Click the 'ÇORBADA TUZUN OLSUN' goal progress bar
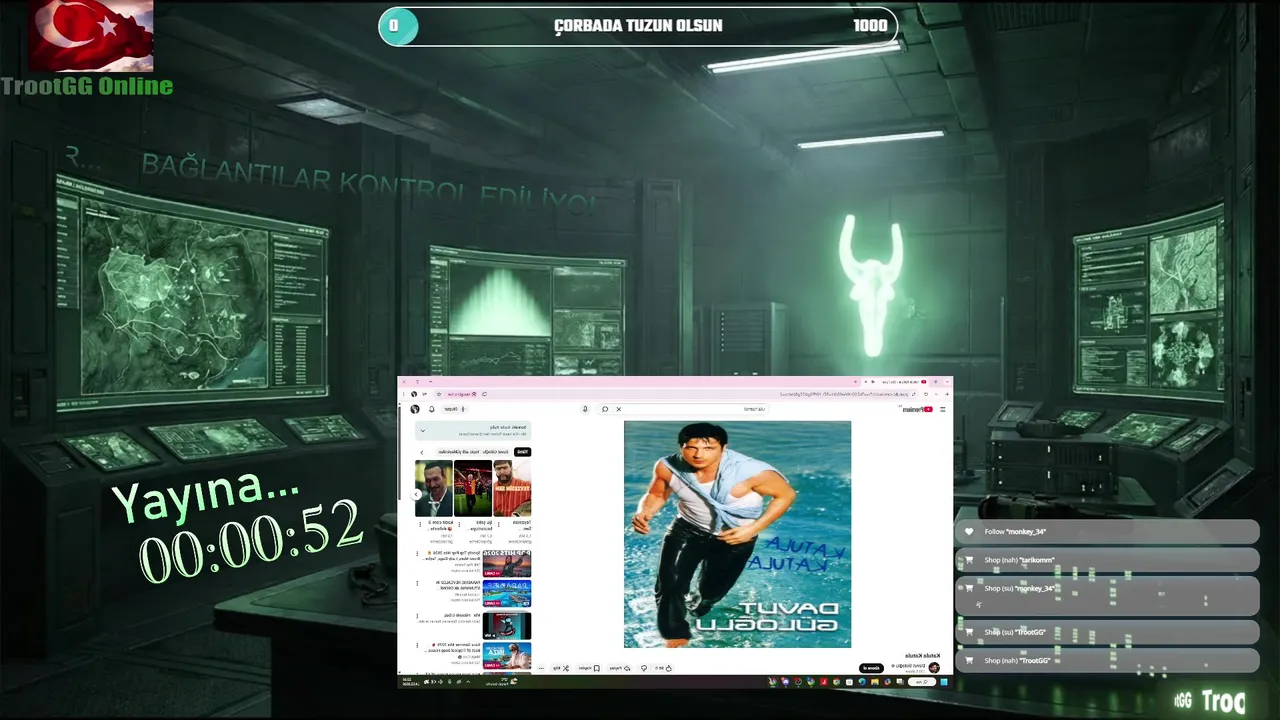This screenshot has width=1280, height=720. tap(638, 26)
